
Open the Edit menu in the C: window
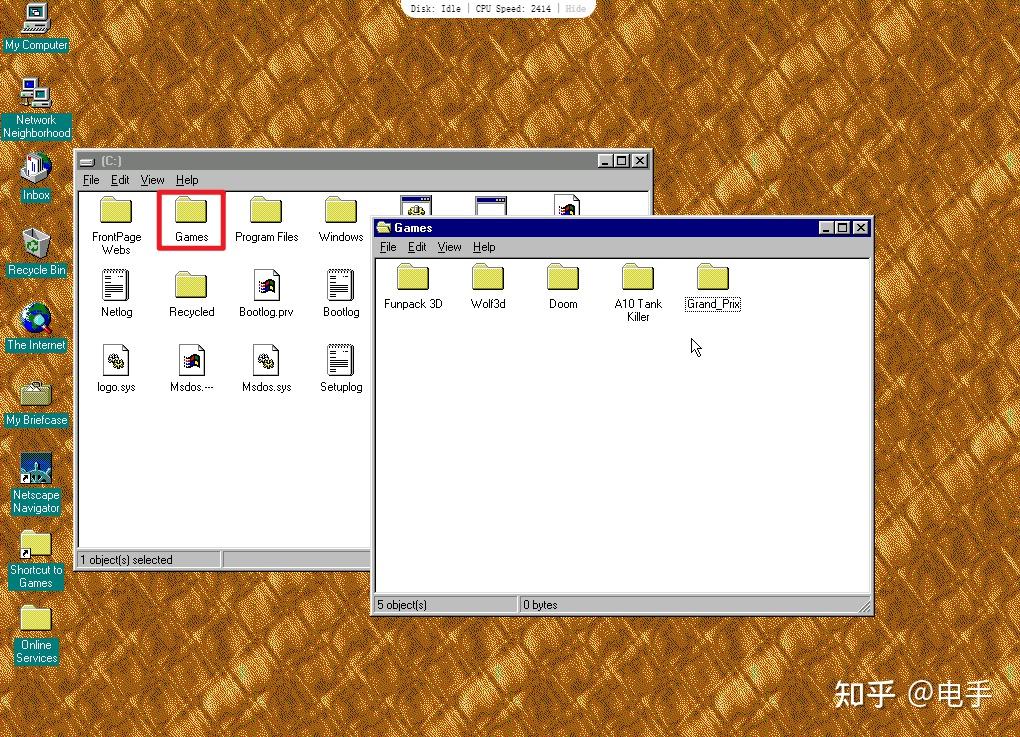pyautogui.click(x=119, y=180)
